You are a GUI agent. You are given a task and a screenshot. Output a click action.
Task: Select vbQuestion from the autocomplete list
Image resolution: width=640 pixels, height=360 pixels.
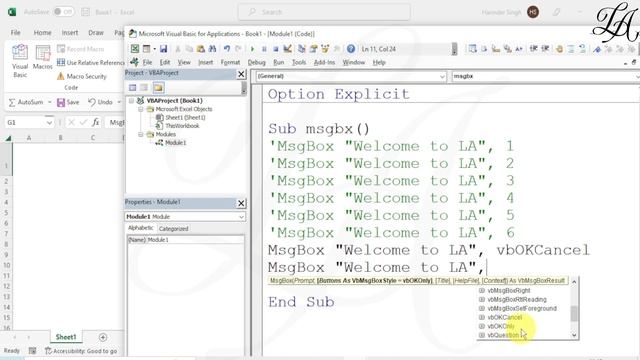click(x=502, y=335)
